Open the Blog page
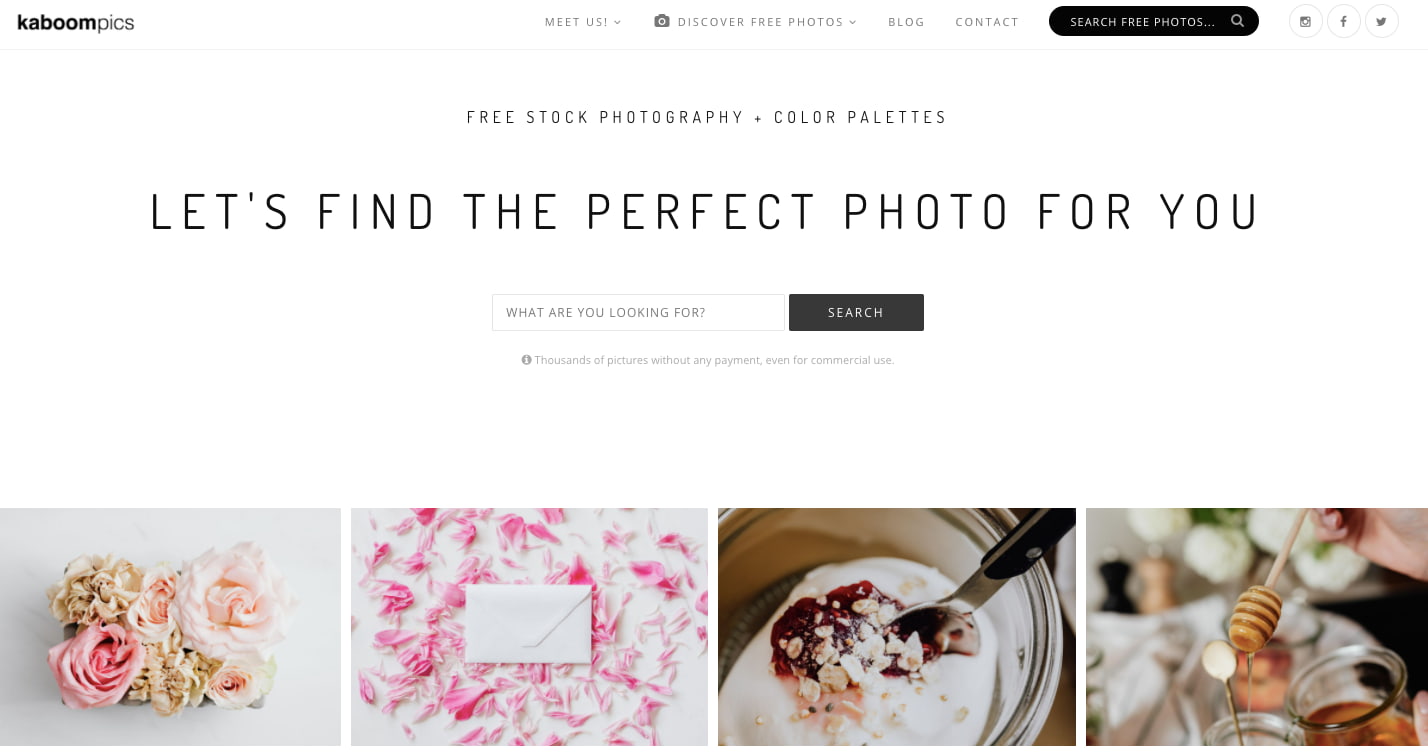Screen dimensions: 1428x752 (x=906, y=22)
